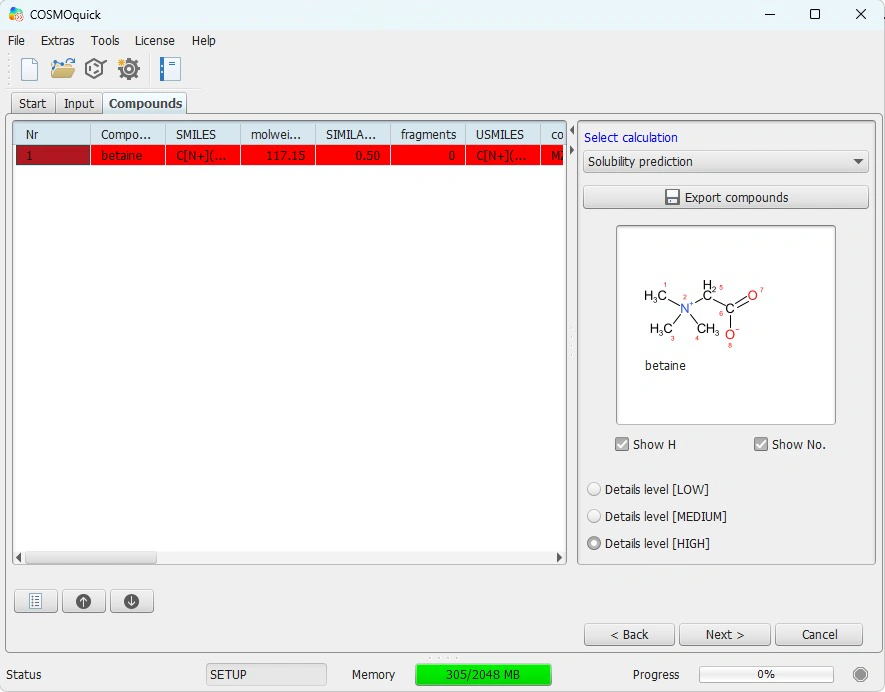Move compound up with up-arrow button
The height and width of the screenshot is (692, 885).
pyautogui.click(x=84, y=601)
